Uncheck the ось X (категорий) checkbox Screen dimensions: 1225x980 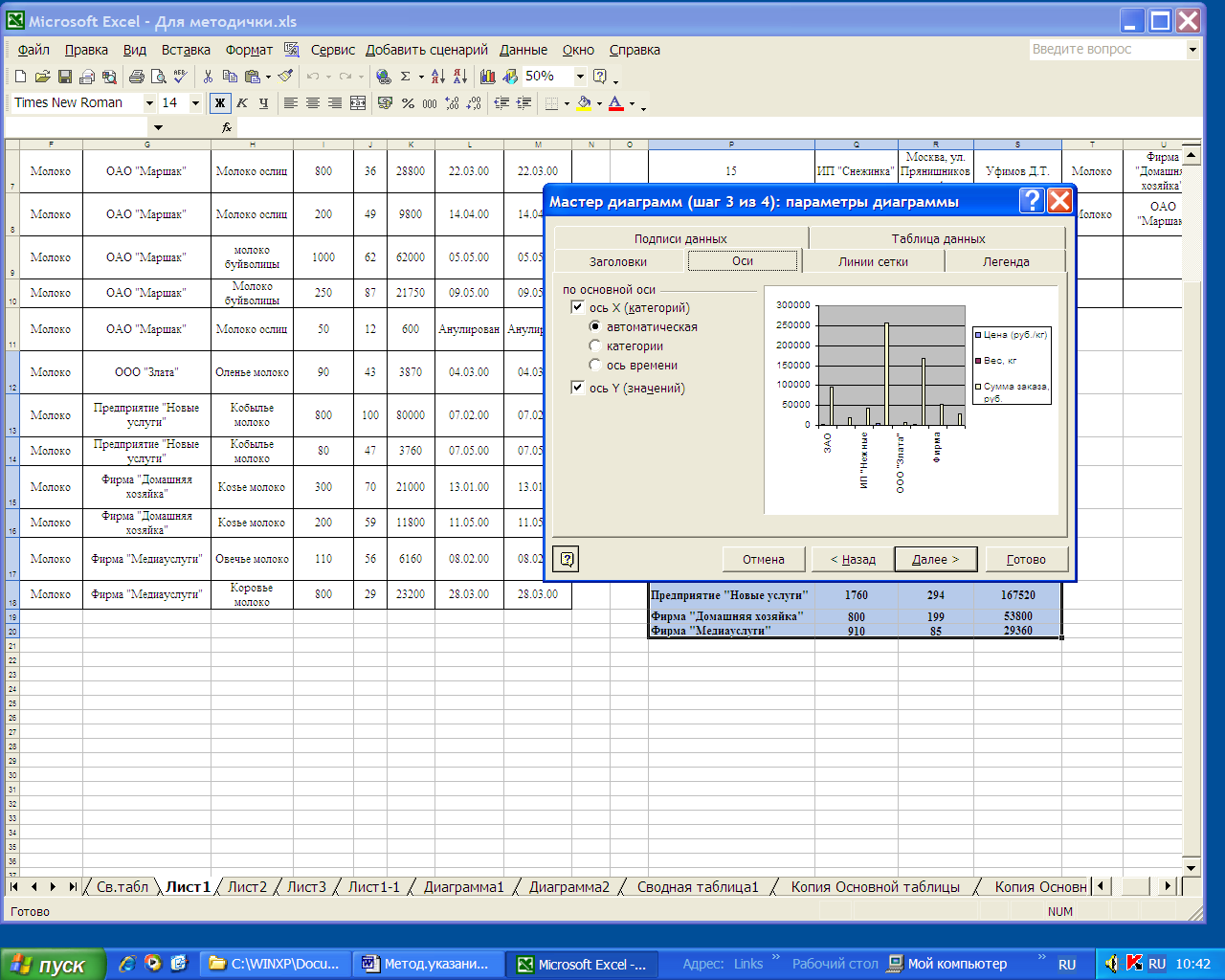pos(577,307)
